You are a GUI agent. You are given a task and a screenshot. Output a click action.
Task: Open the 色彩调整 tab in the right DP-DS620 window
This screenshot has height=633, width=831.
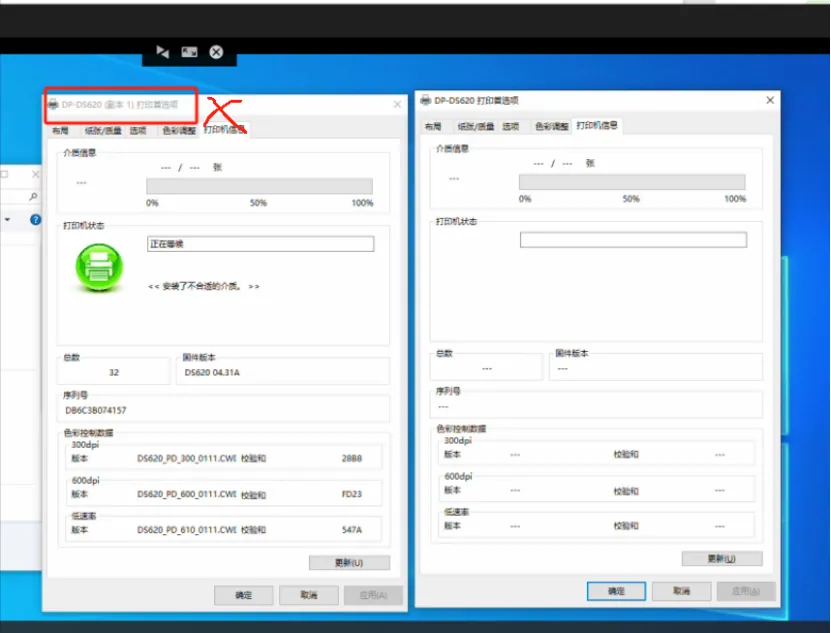tap(552, 126)
